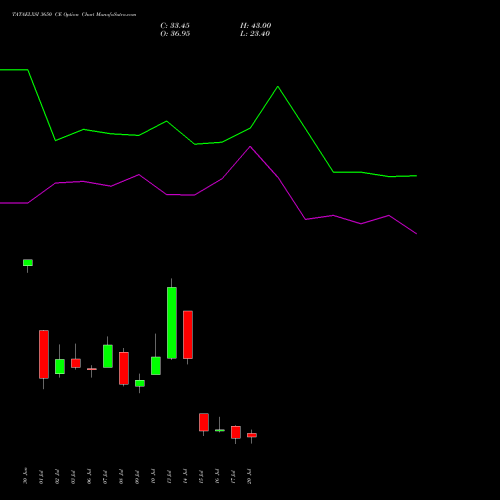Click the red candle above 14 Jul
Viewport: 500px width, 500px height.
click(188, 335)
